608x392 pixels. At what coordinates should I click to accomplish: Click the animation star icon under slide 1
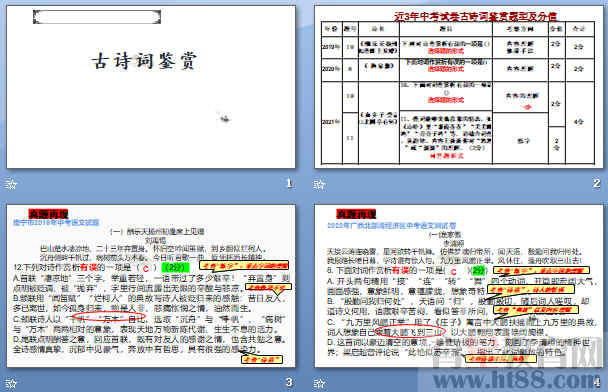click(11, 184)
